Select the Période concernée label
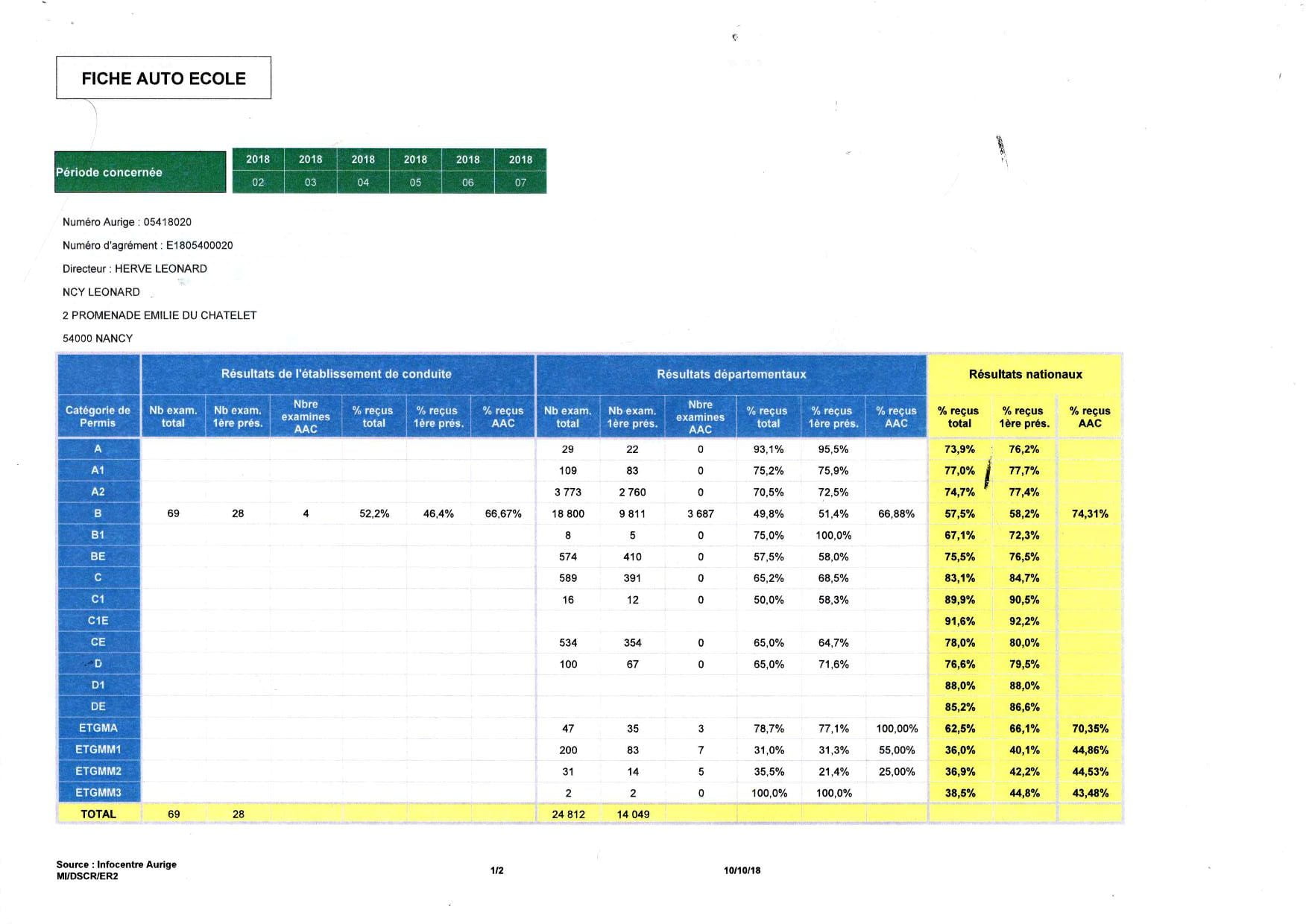Viewport: 1306px width, 924px height. point(109,172)
